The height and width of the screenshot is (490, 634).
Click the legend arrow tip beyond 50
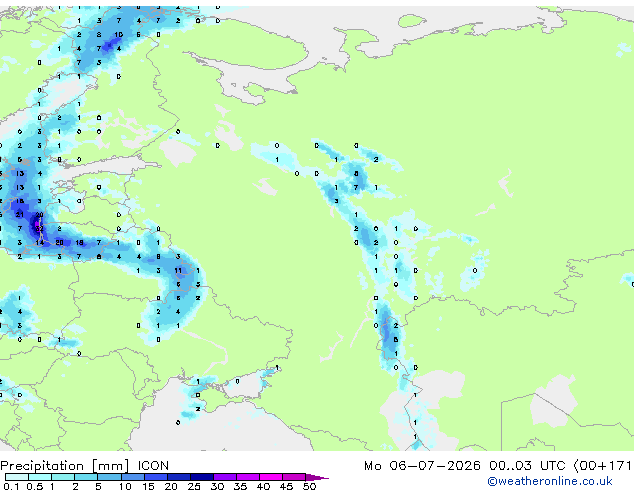pyautogui.click(x=317, y=478)
